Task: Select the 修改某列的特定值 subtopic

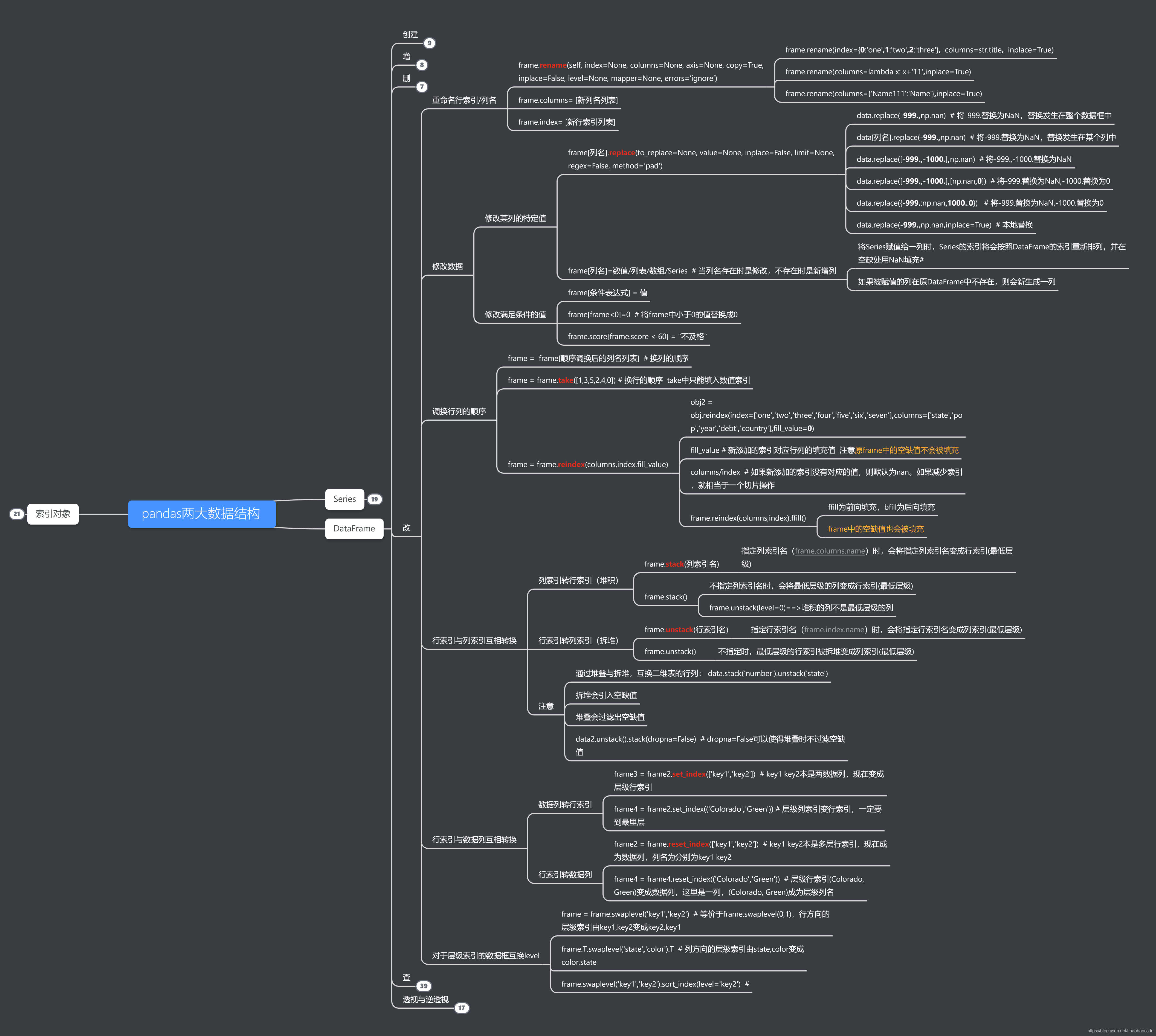Action: coord(515,218)
